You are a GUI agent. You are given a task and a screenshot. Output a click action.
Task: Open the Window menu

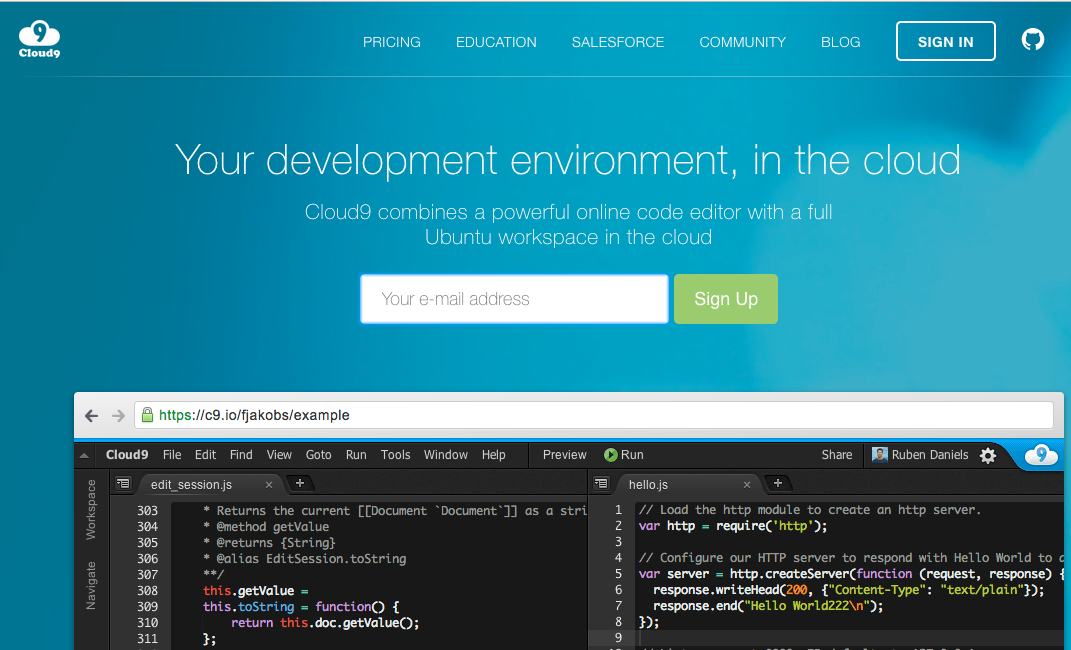445,455
